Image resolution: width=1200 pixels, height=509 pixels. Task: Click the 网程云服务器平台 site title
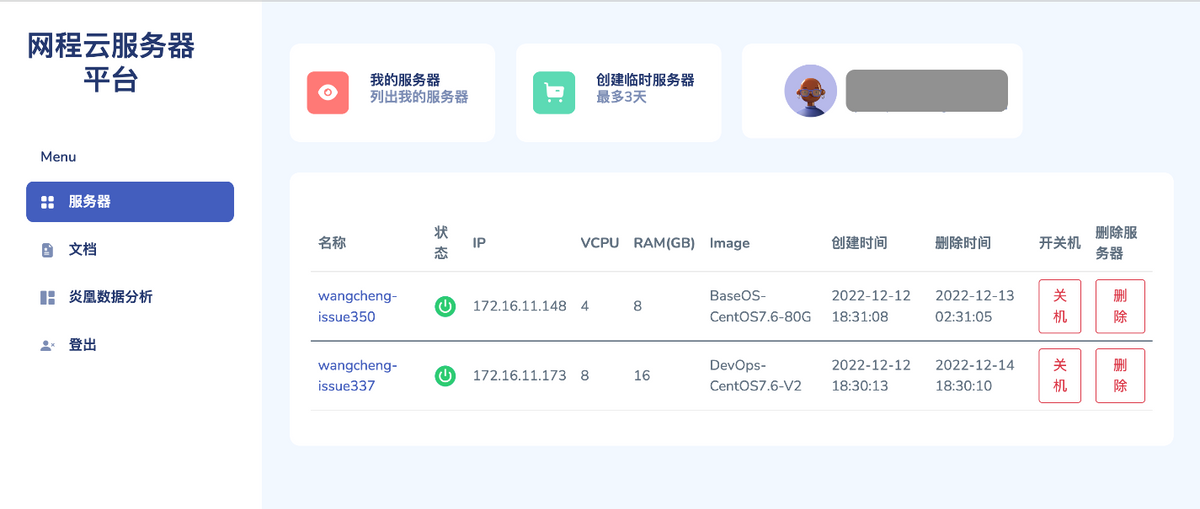(x=111, y=63)
